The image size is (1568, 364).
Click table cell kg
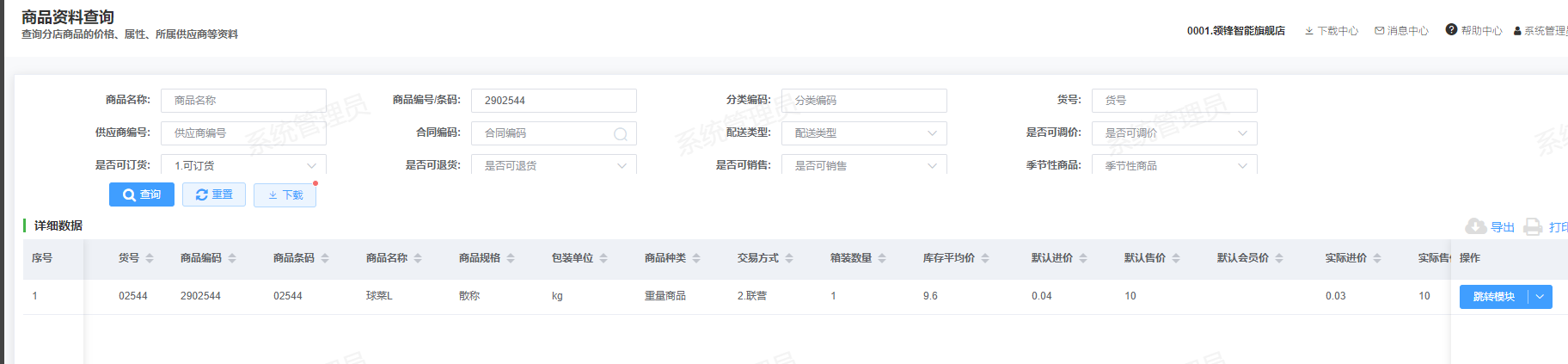tap(557, 296)
